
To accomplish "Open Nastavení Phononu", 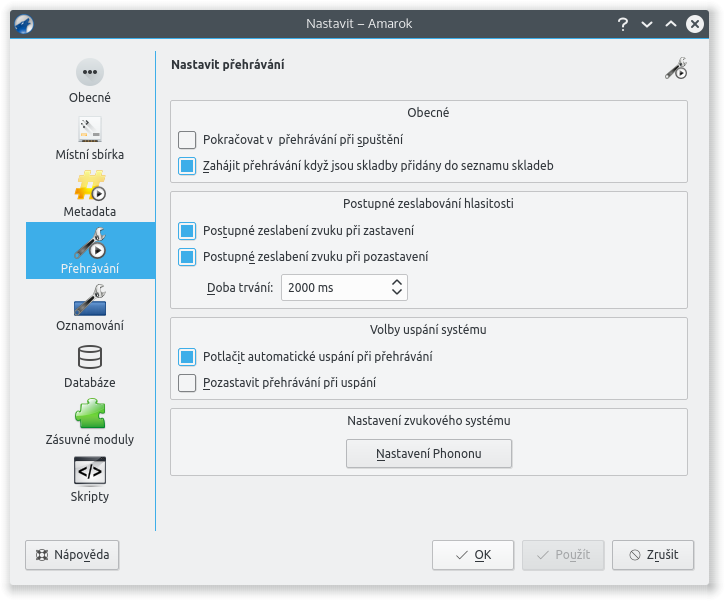I will pyautogui.click(x=429, y=454).
